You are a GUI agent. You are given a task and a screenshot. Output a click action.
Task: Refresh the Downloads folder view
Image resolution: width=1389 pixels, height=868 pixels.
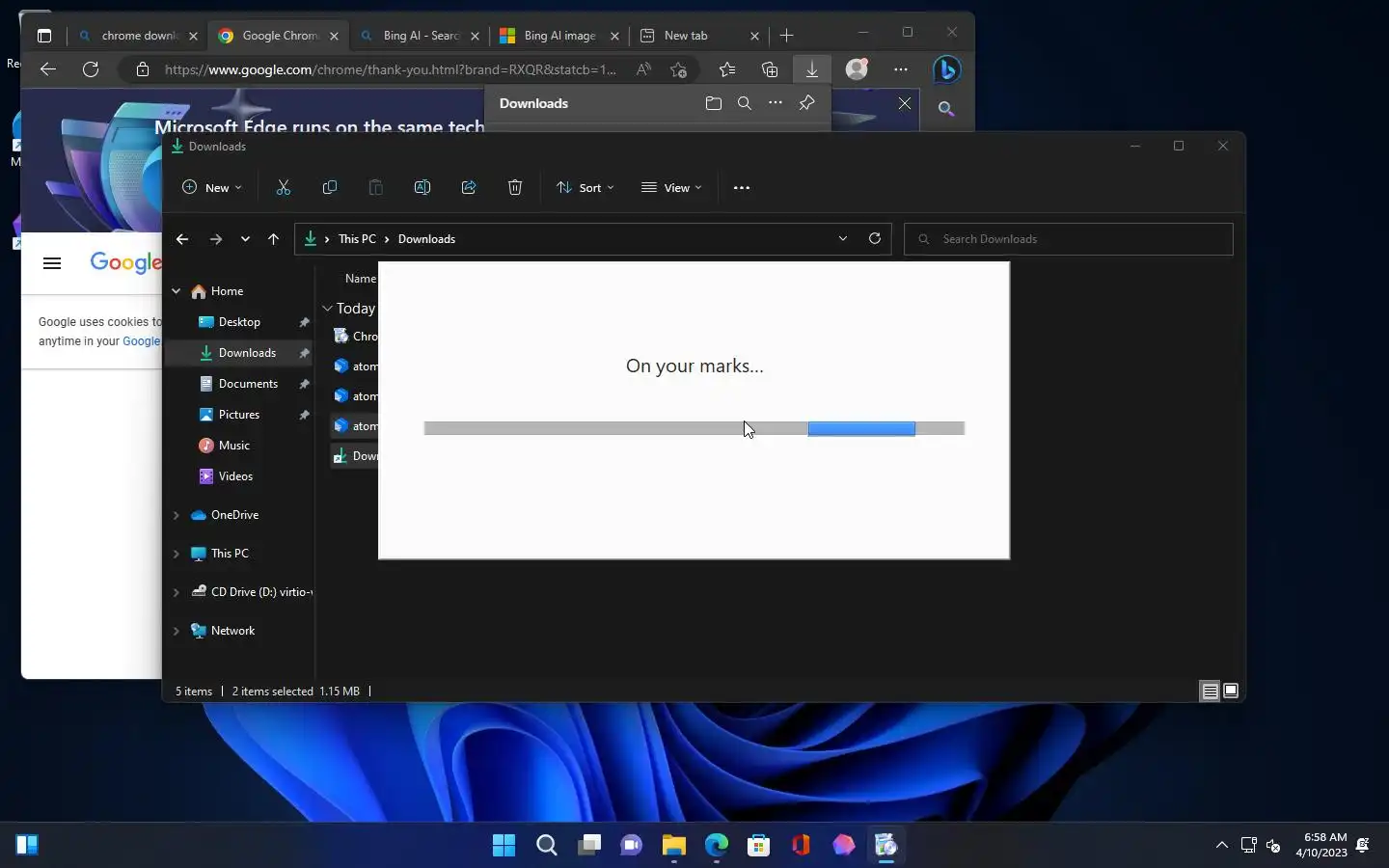point(875,239)
